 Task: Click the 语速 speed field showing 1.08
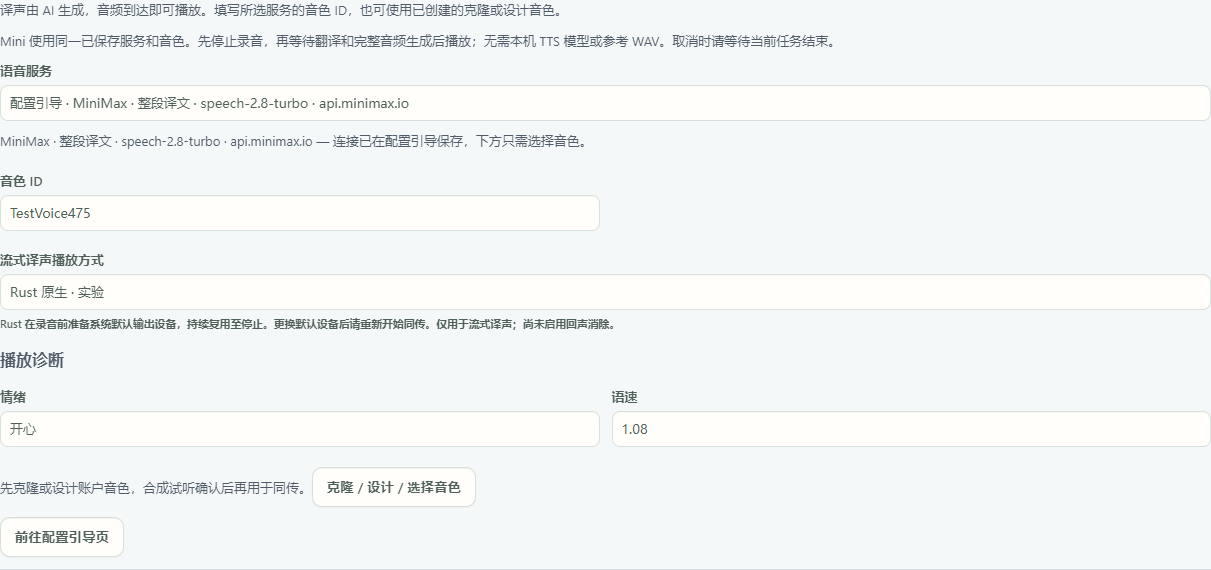[x=911, y=429]
